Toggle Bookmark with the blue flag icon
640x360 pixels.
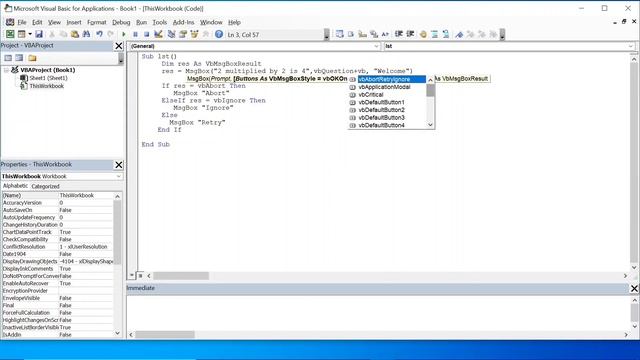tap(459, 34)
